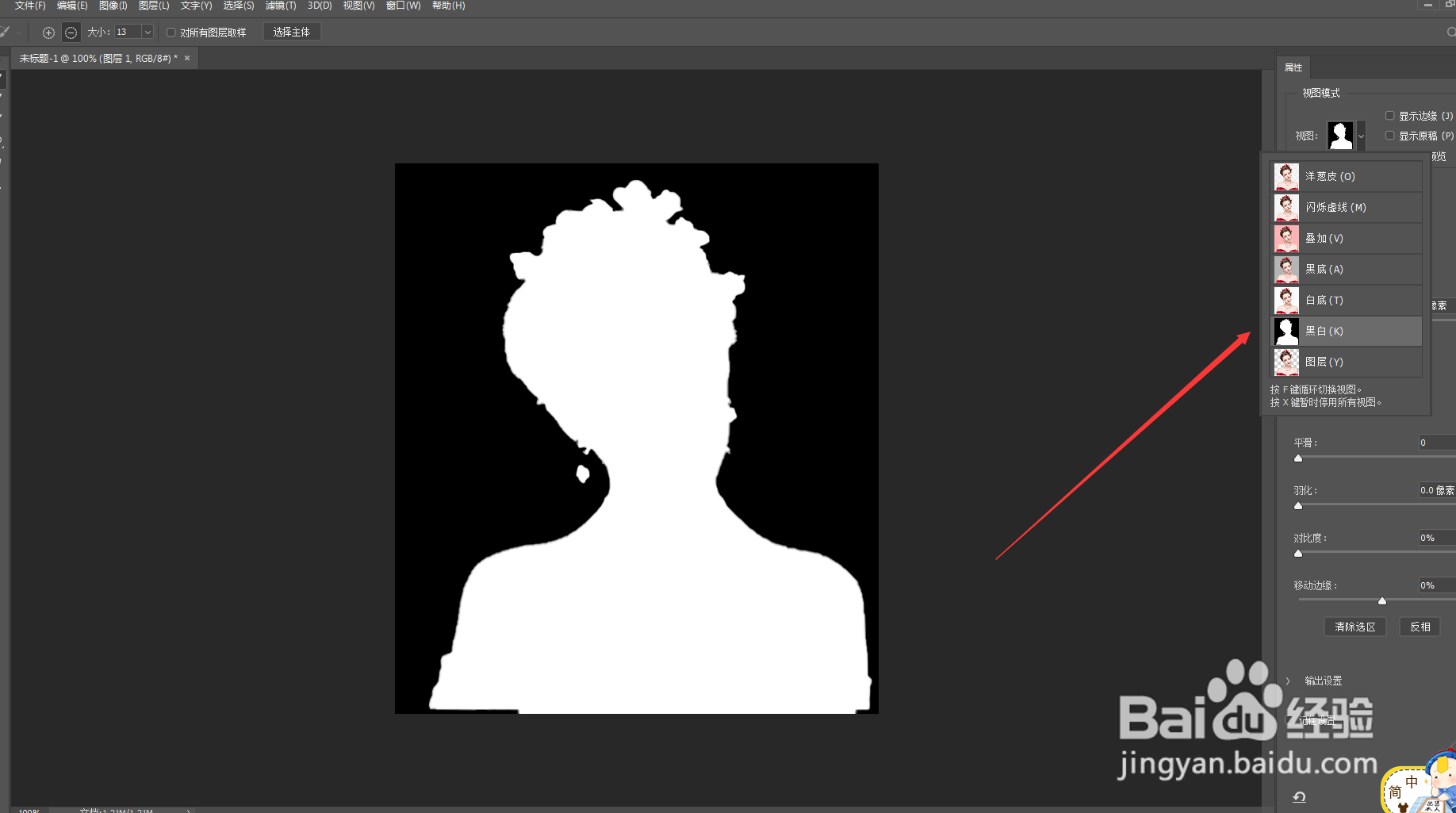Image resolution: width=1456 pixels, height=813 pixels.
Task: Click the 移动边缘 percentage input field
Action: (x=1437, y=585)
